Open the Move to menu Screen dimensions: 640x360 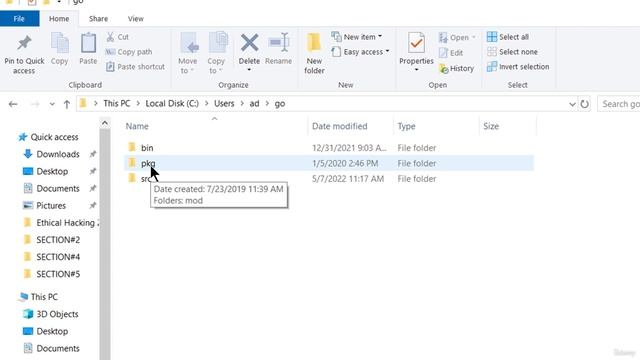[188, 53]
